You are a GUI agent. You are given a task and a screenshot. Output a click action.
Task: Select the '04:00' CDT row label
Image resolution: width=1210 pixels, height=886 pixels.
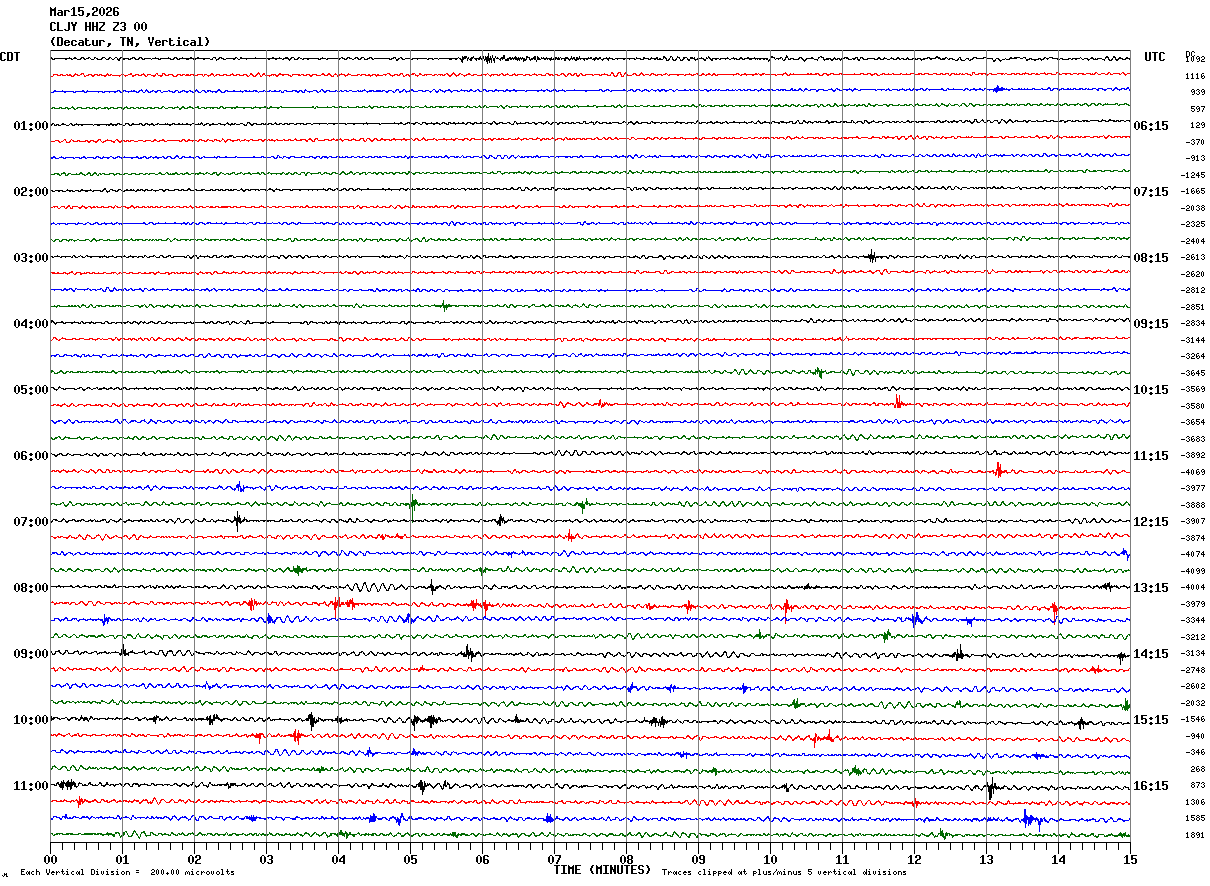pyautogui.click(x=31, y=324)
